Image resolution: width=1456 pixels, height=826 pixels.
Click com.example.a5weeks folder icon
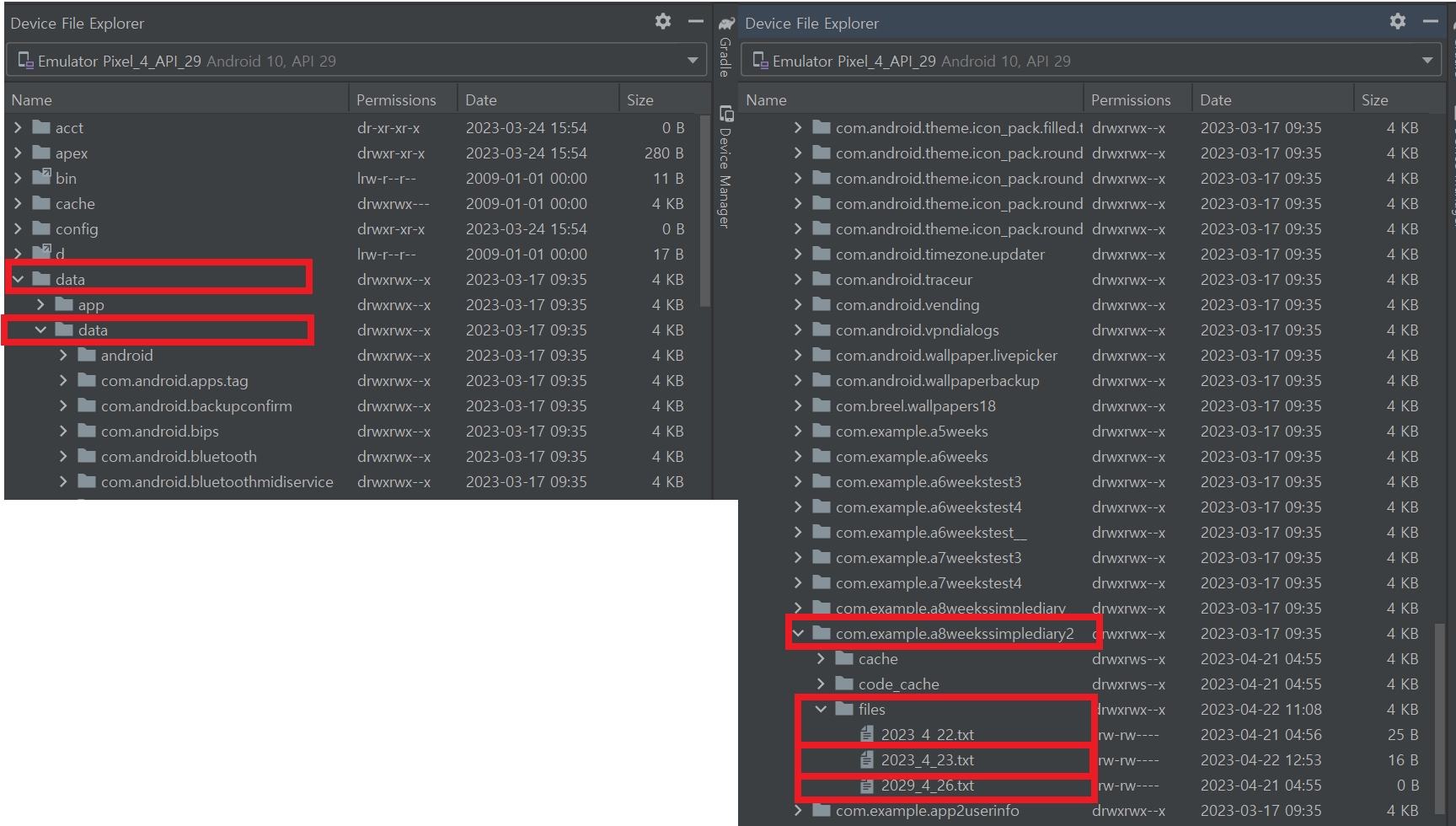(x=822, y=431)
